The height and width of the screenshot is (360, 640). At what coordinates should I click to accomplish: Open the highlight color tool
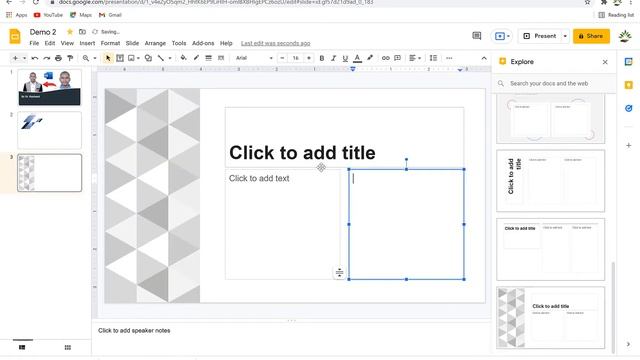[x=370, y=58]
